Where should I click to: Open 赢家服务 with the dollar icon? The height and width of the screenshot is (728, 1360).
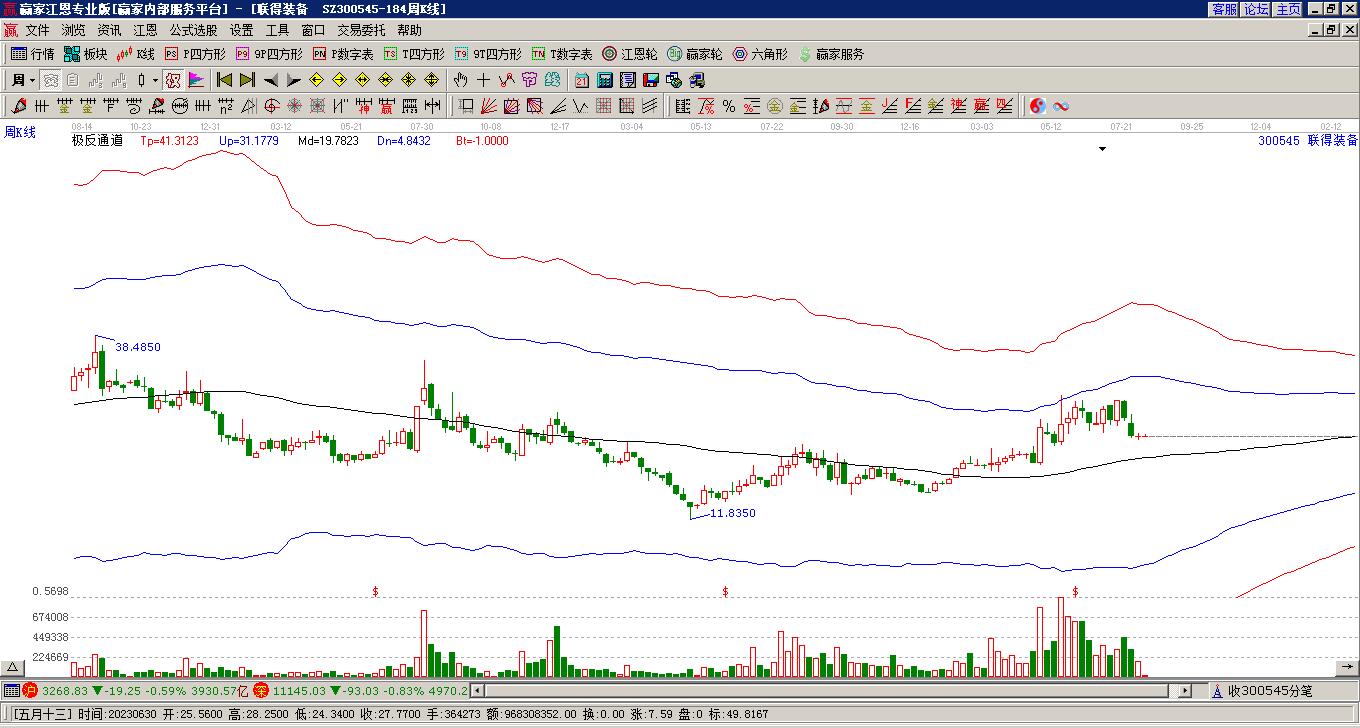(831, 54)
